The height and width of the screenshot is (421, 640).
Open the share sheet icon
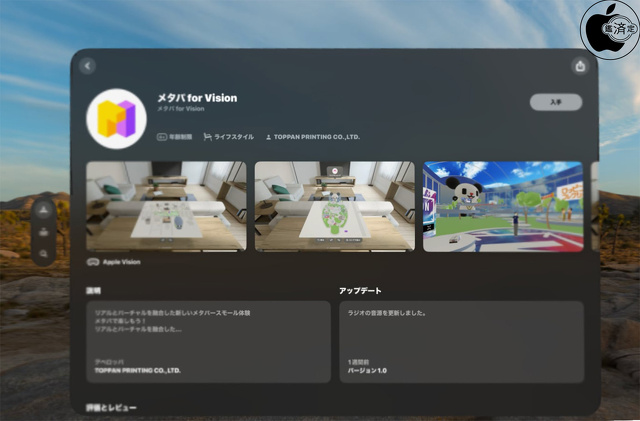(x=581, y=66)
